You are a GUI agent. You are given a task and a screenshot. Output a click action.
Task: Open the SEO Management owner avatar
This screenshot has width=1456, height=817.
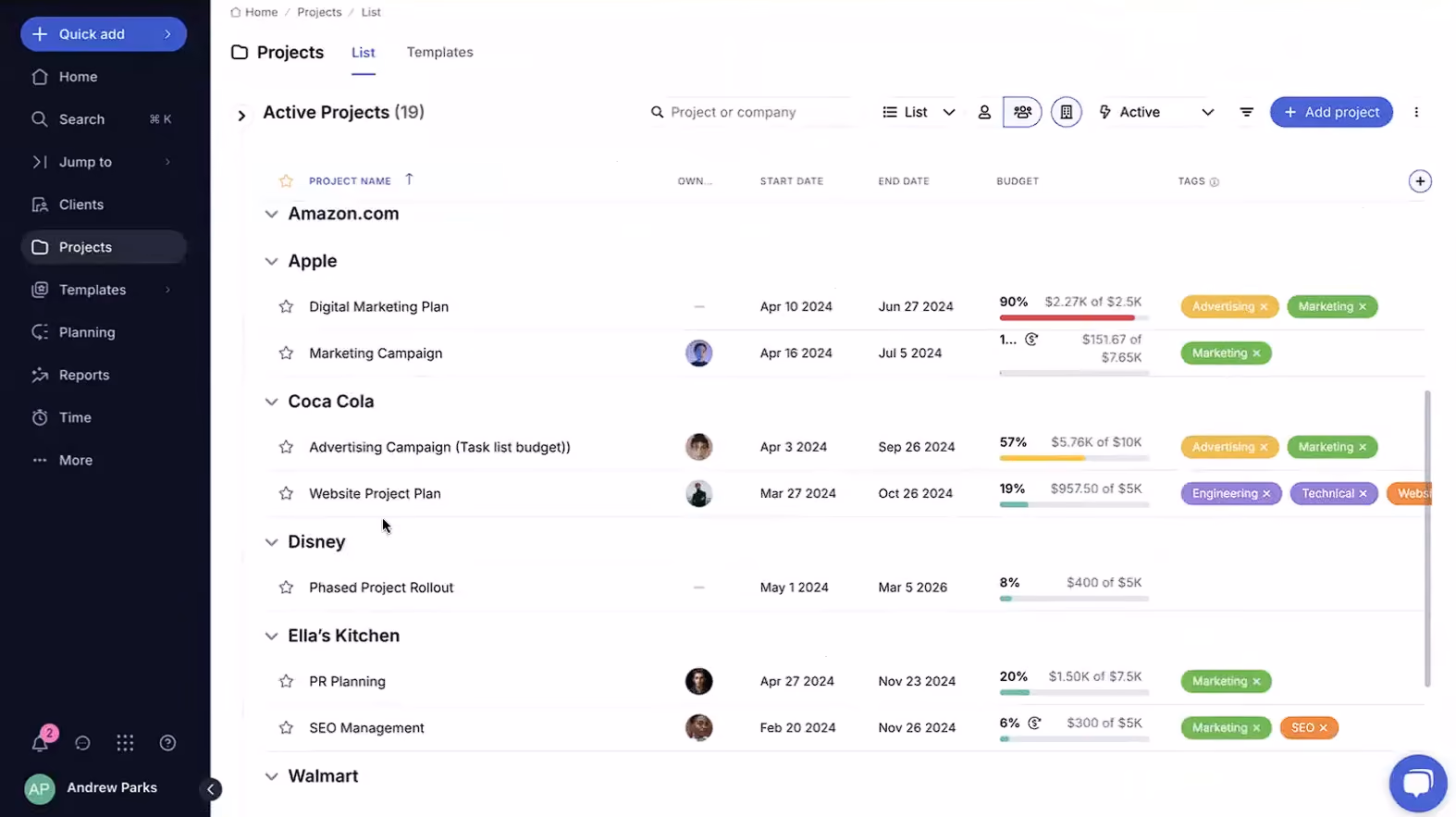coord(698,727)
